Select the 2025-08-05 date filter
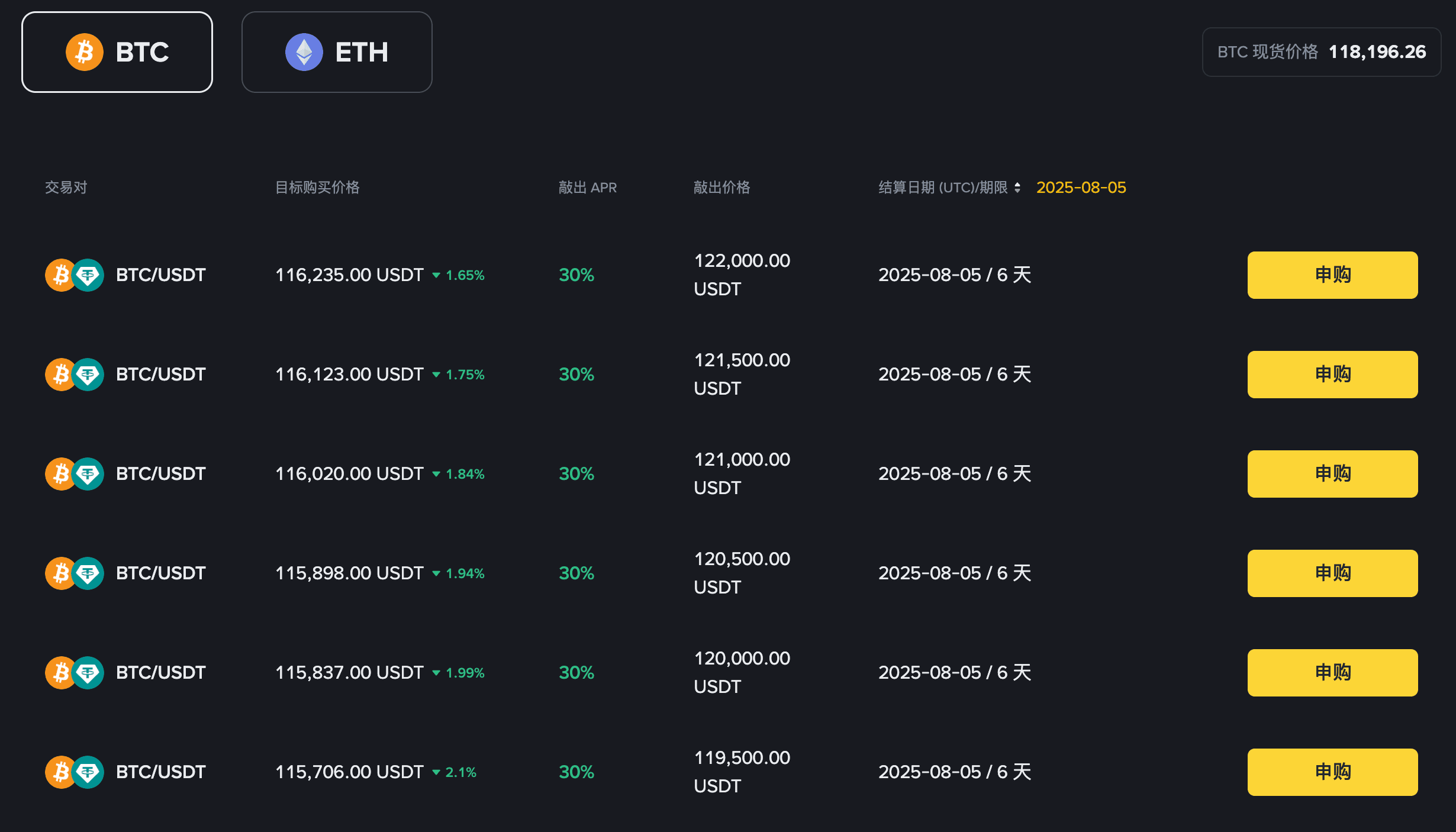The height and width of the screenshot is (832, 1456). coord(1081,188)
